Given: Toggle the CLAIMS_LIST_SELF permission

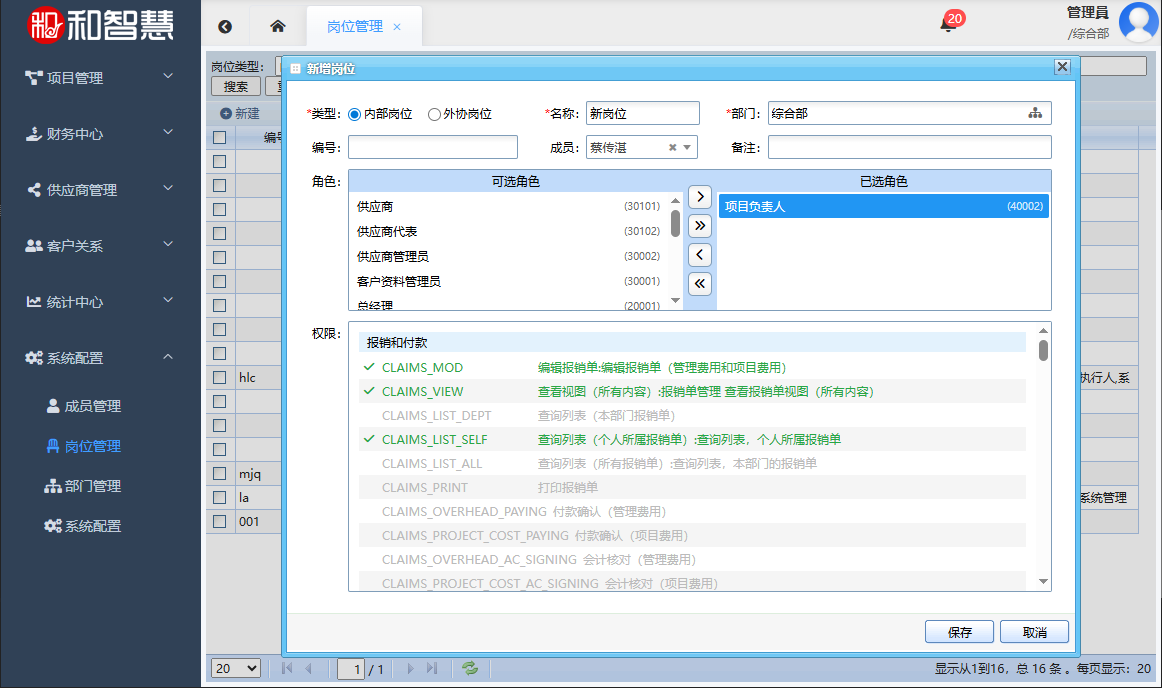Looking at the screenshot, I should pos(692,440).
